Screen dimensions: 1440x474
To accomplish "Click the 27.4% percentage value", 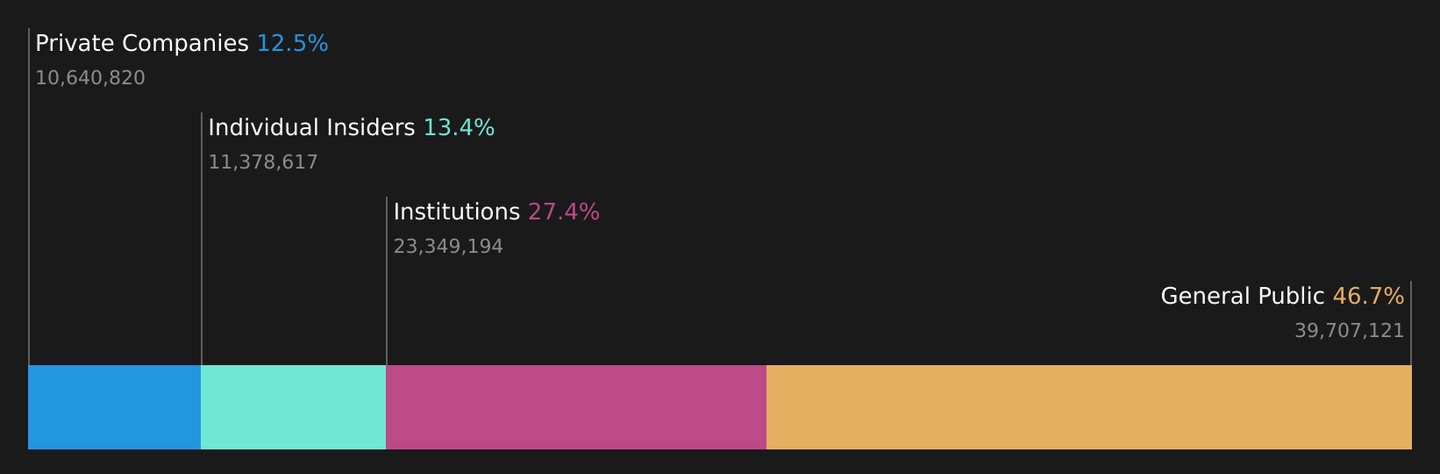I will [564, 212].
